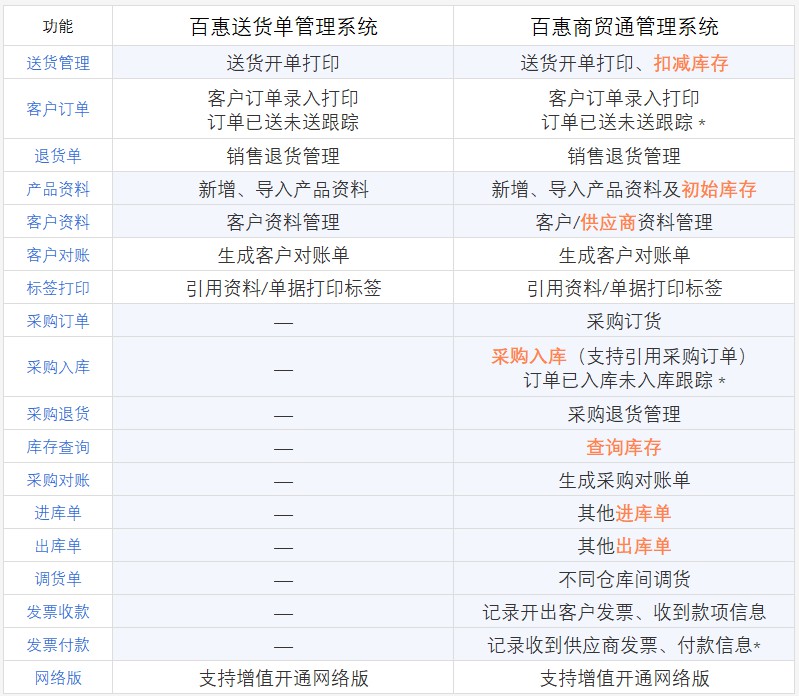
Task: Click 记录收到供应商发票、付款信息 cell
Action: [x=624, y=645]
